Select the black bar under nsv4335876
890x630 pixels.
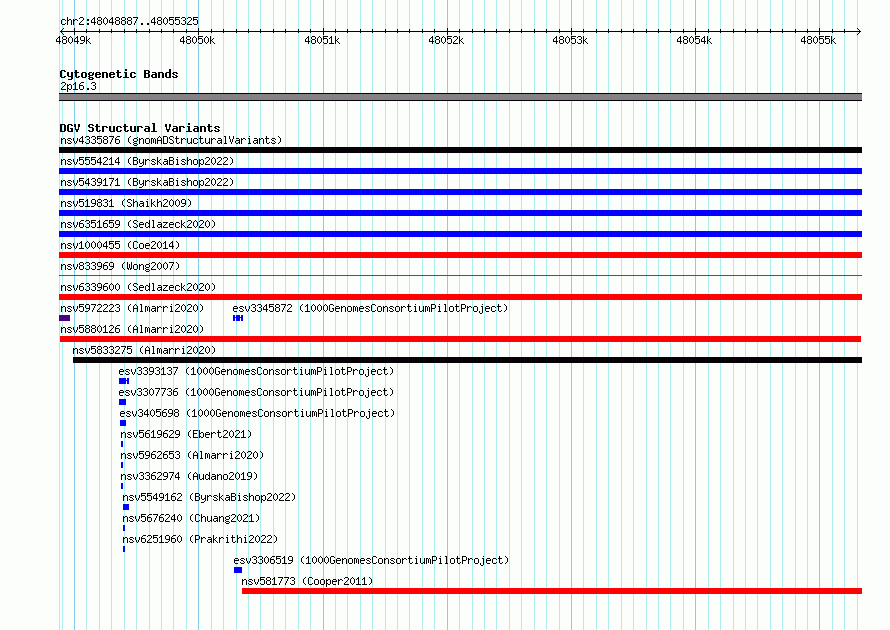coord(460,150)
